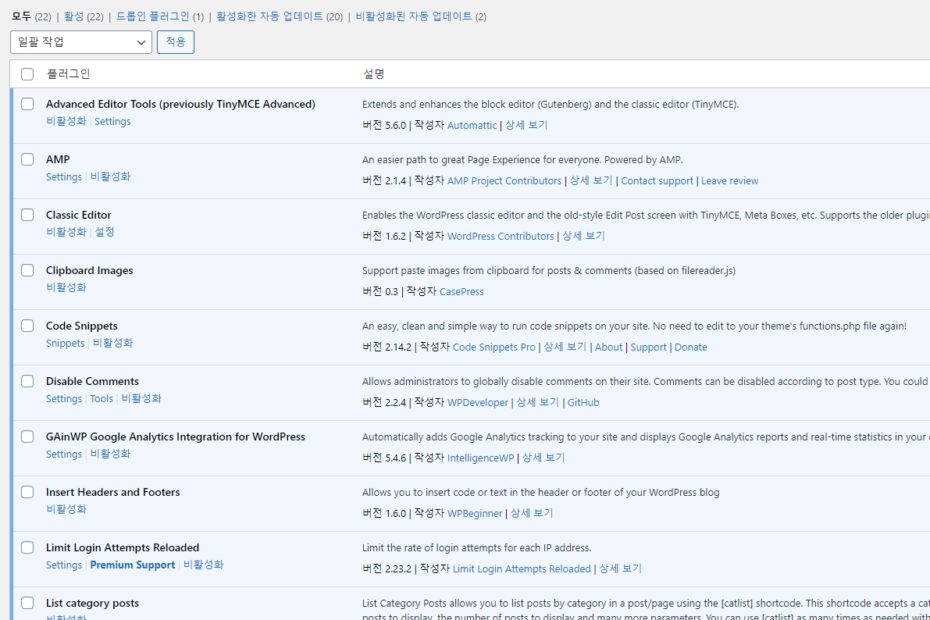Deactivate Classic Editor via 비활성화
The image size is (930, 620).
[x=66, y=232]
